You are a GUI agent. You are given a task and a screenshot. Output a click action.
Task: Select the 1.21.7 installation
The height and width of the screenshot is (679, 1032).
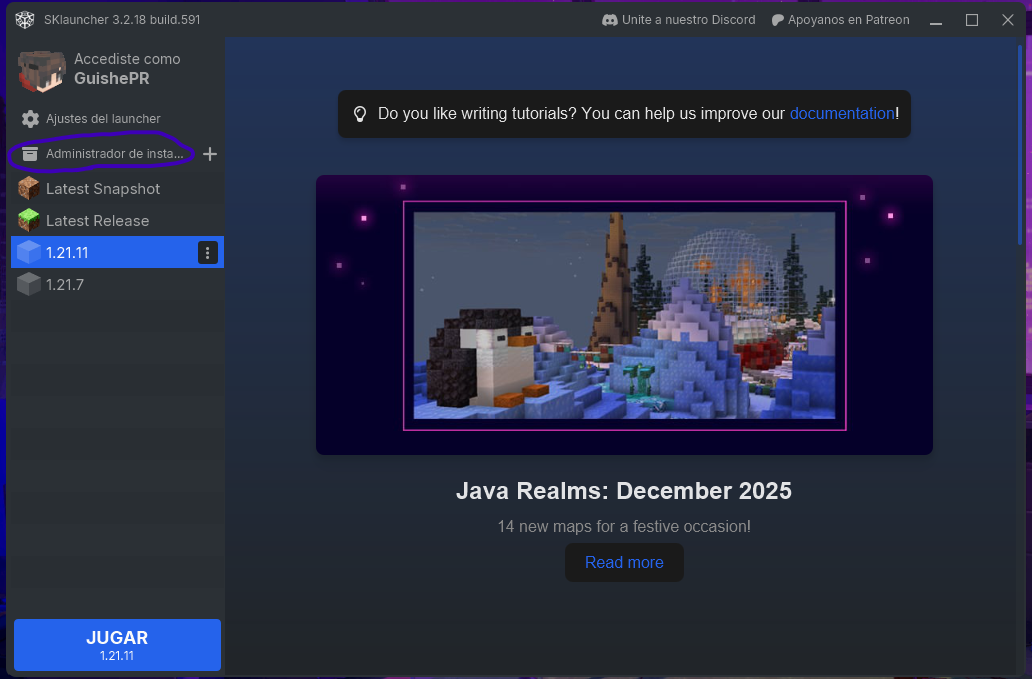point(67,285)
